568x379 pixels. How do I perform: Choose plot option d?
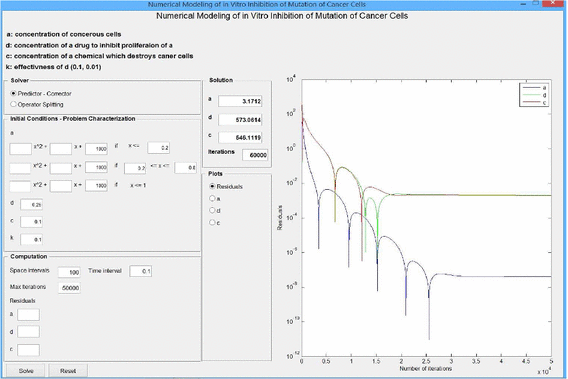click(215, 211)
